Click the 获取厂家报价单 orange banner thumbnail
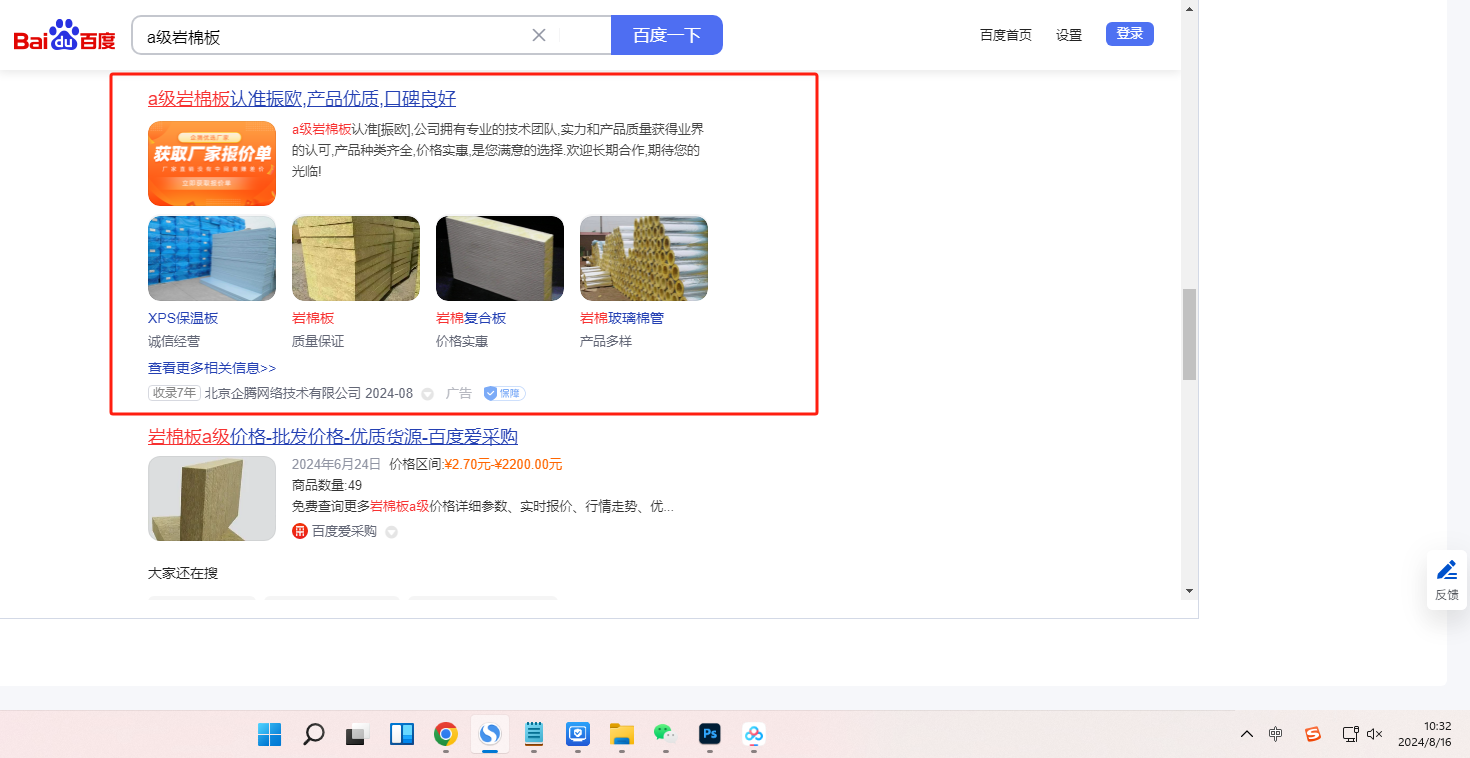The width and height of the screenshot is (1470, 758). pyautogui.click(x=212, y=163)
